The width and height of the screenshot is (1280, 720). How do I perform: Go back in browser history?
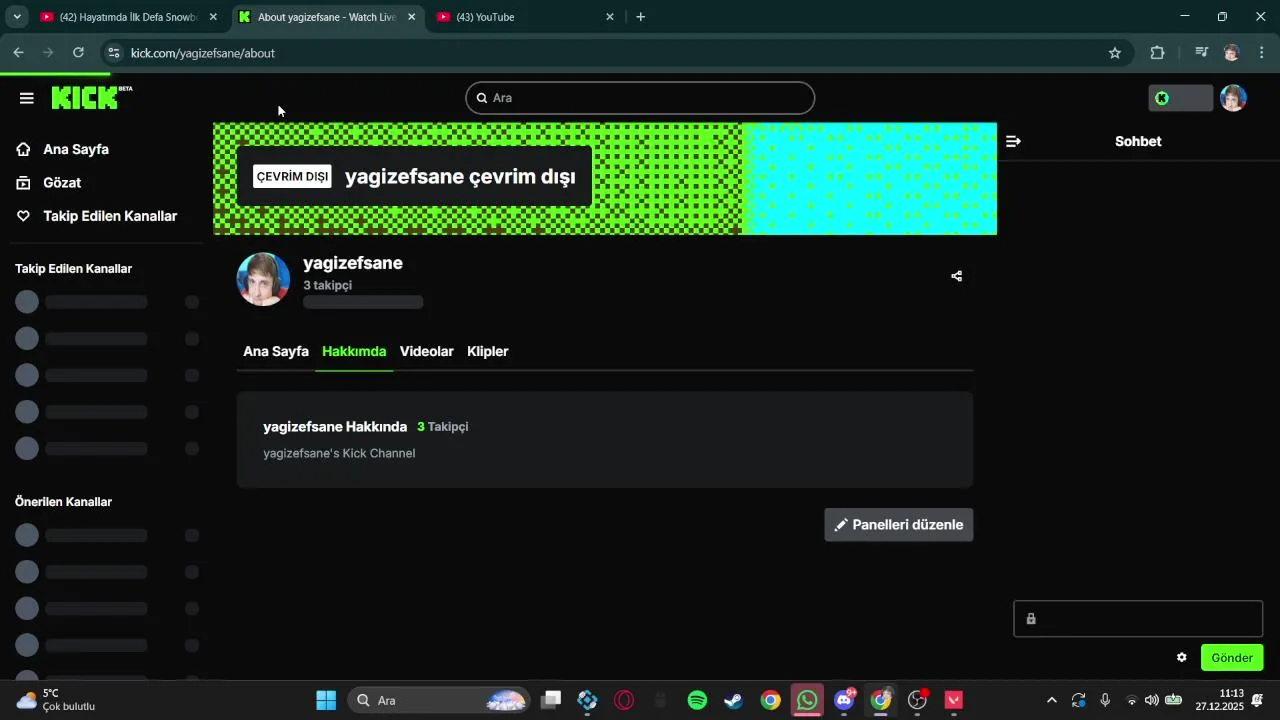click(x=18, y=53)
